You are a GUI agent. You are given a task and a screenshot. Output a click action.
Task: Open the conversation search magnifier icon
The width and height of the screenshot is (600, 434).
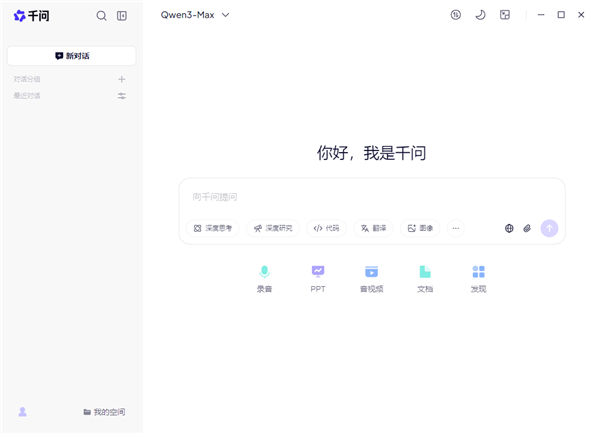point(101,16)
